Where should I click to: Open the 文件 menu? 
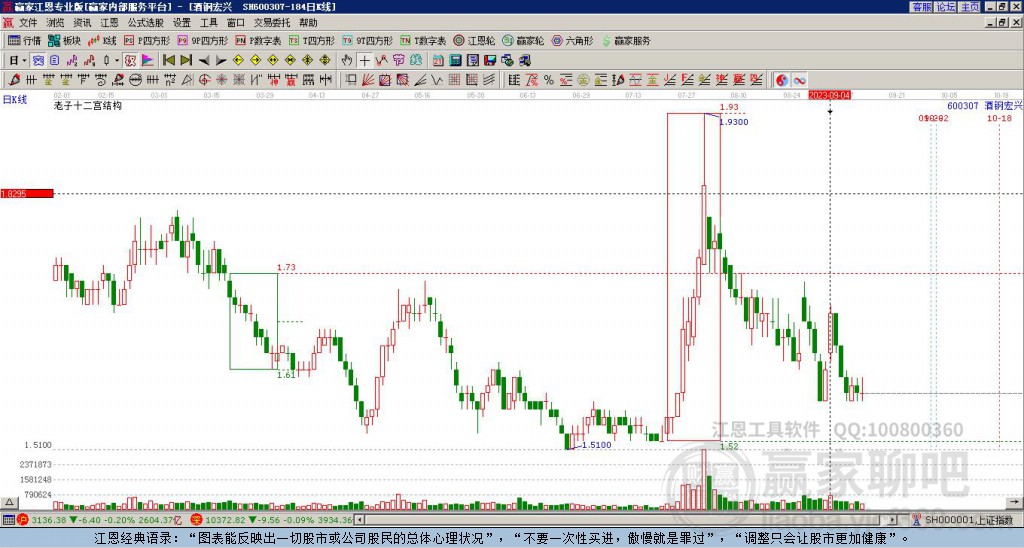pos(28,23)
